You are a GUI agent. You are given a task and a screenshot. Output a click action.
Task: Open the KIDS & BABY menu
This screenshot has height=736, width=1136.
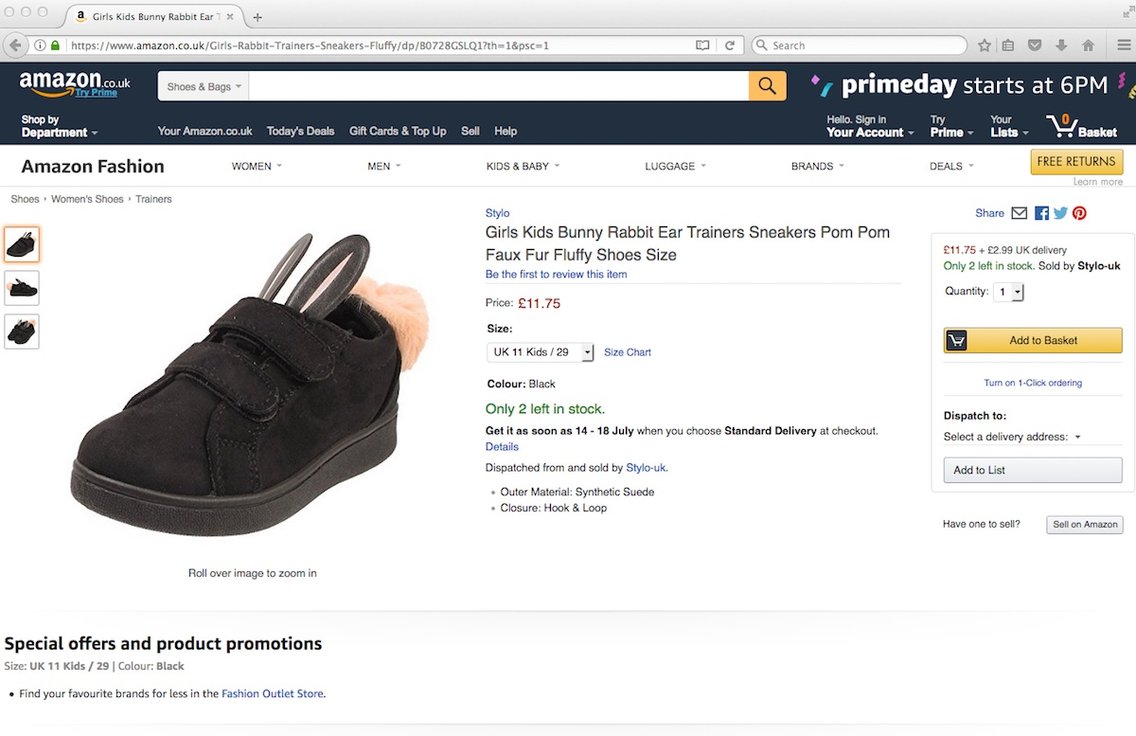click(523, 166)
